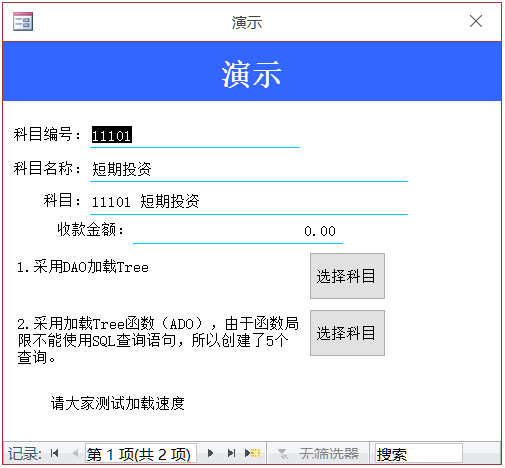Close the 演示 window
505x468 pixels.
(x=476, y=21)
